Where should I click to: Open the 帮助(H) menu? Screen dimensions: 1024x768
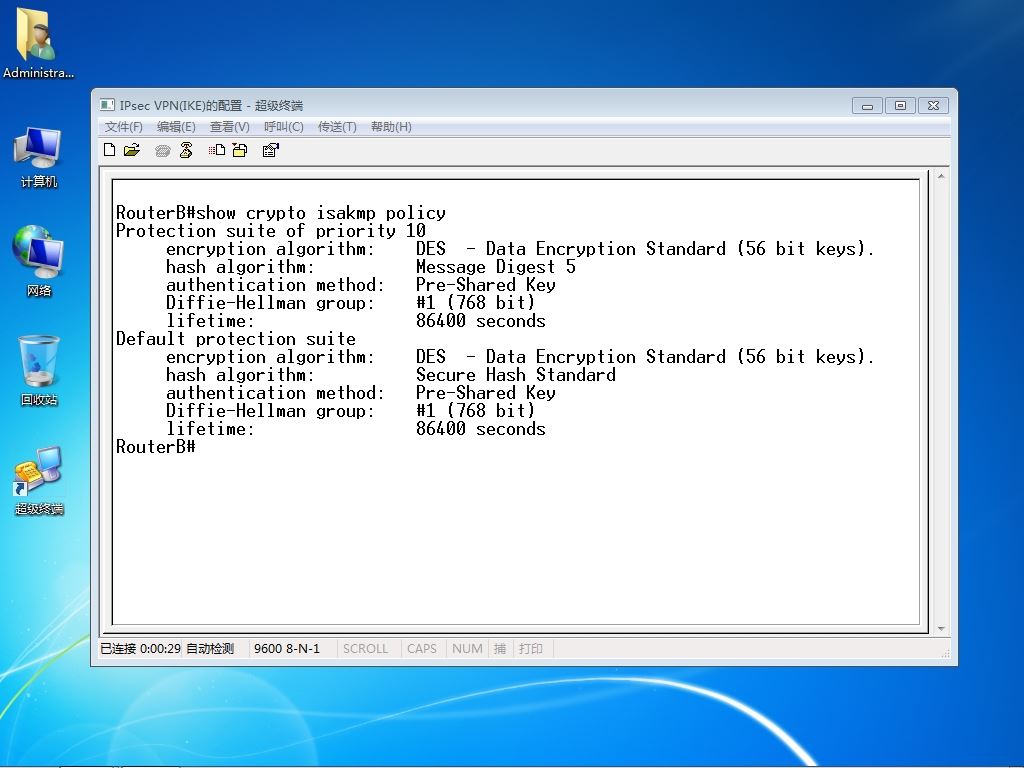tap(391, 127)
